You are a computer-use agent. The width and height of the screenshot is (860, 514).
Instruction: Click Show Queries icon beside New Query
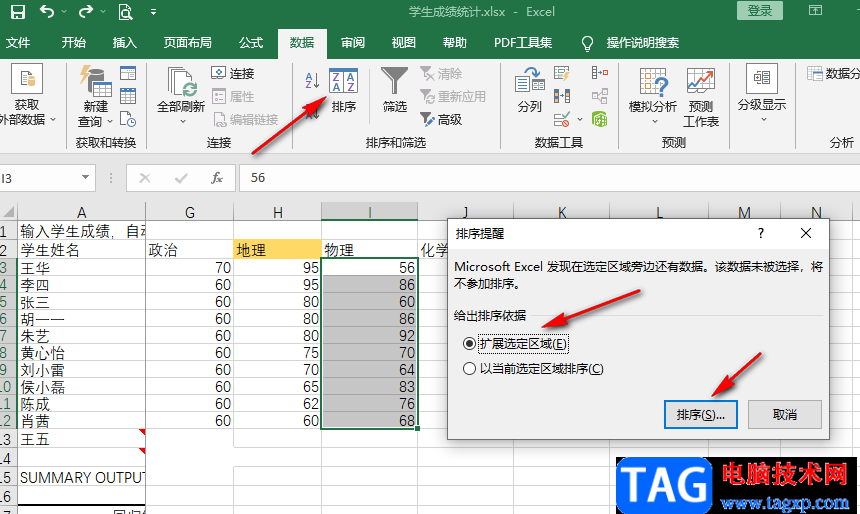coord(128,73)
